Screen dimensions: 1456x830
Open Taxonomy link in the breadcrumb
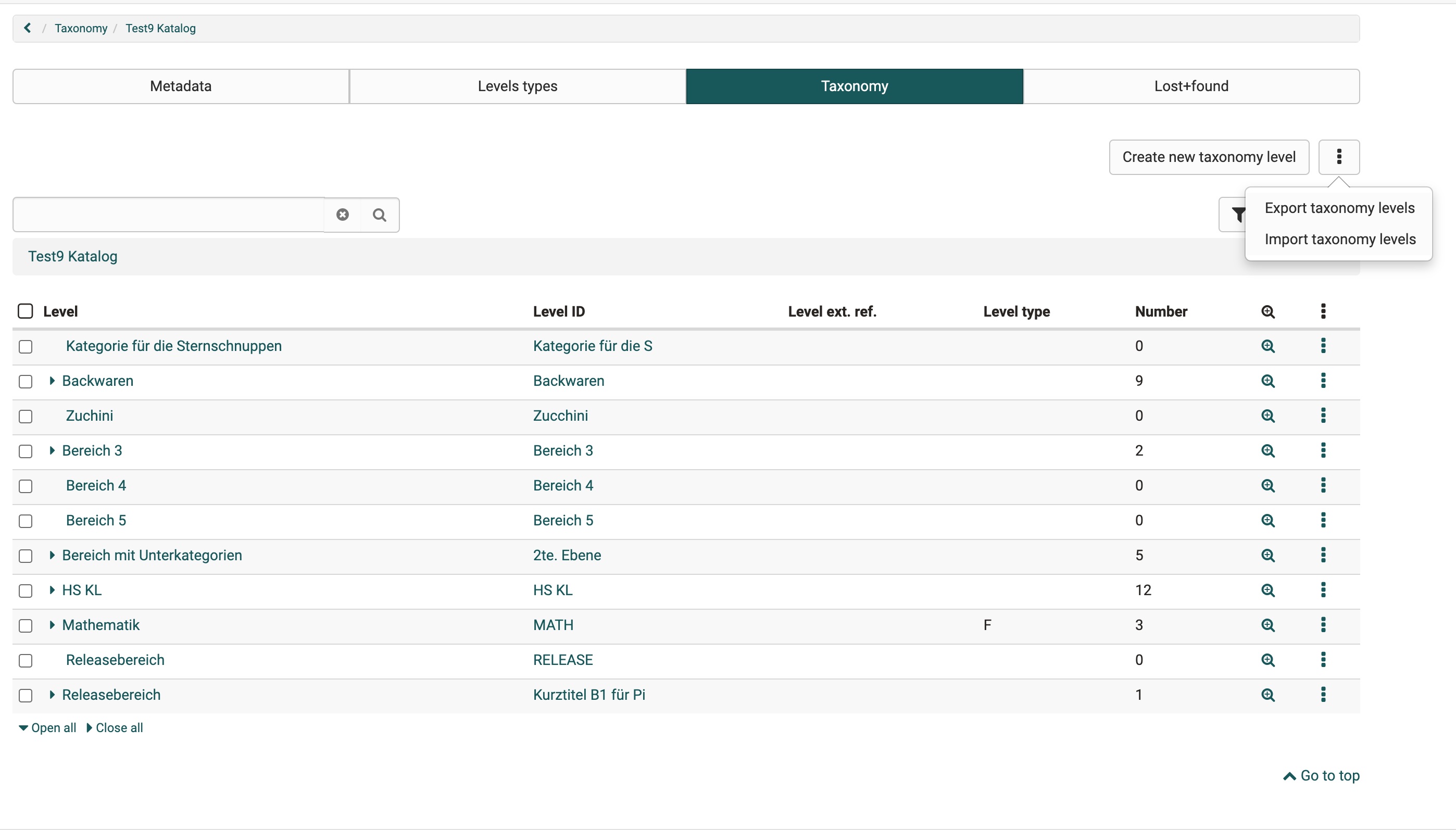[x=81, y=28]
